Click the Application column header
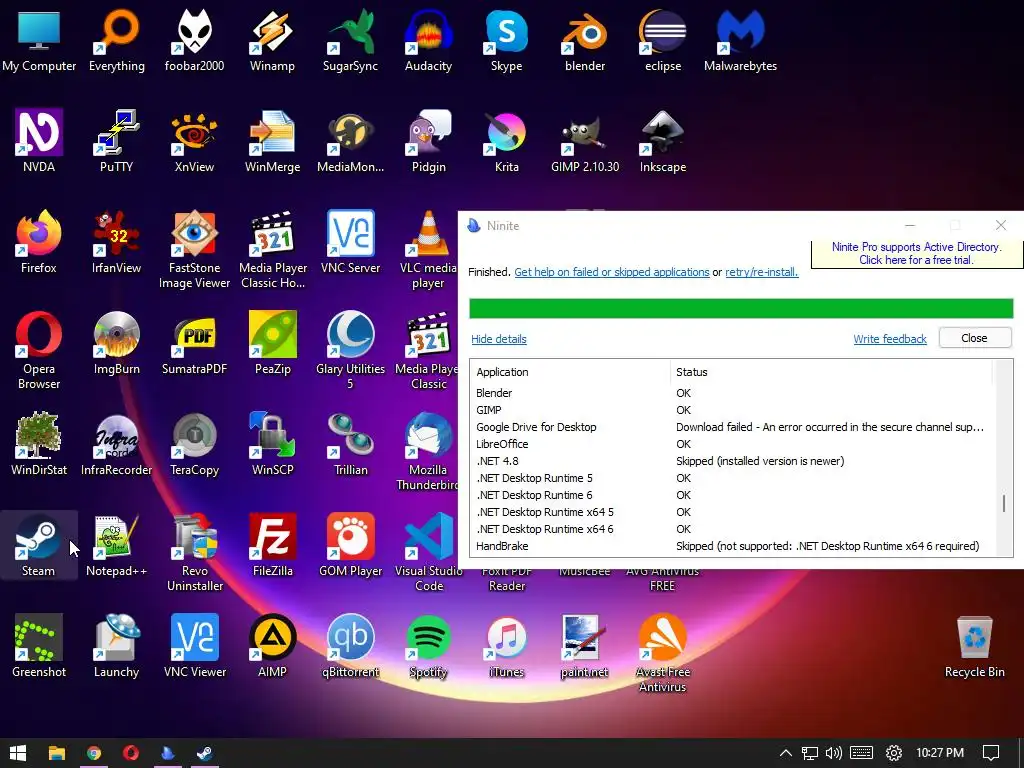Image resolution: width=1024 pixels, height=768 pixels. click(570, 372)
